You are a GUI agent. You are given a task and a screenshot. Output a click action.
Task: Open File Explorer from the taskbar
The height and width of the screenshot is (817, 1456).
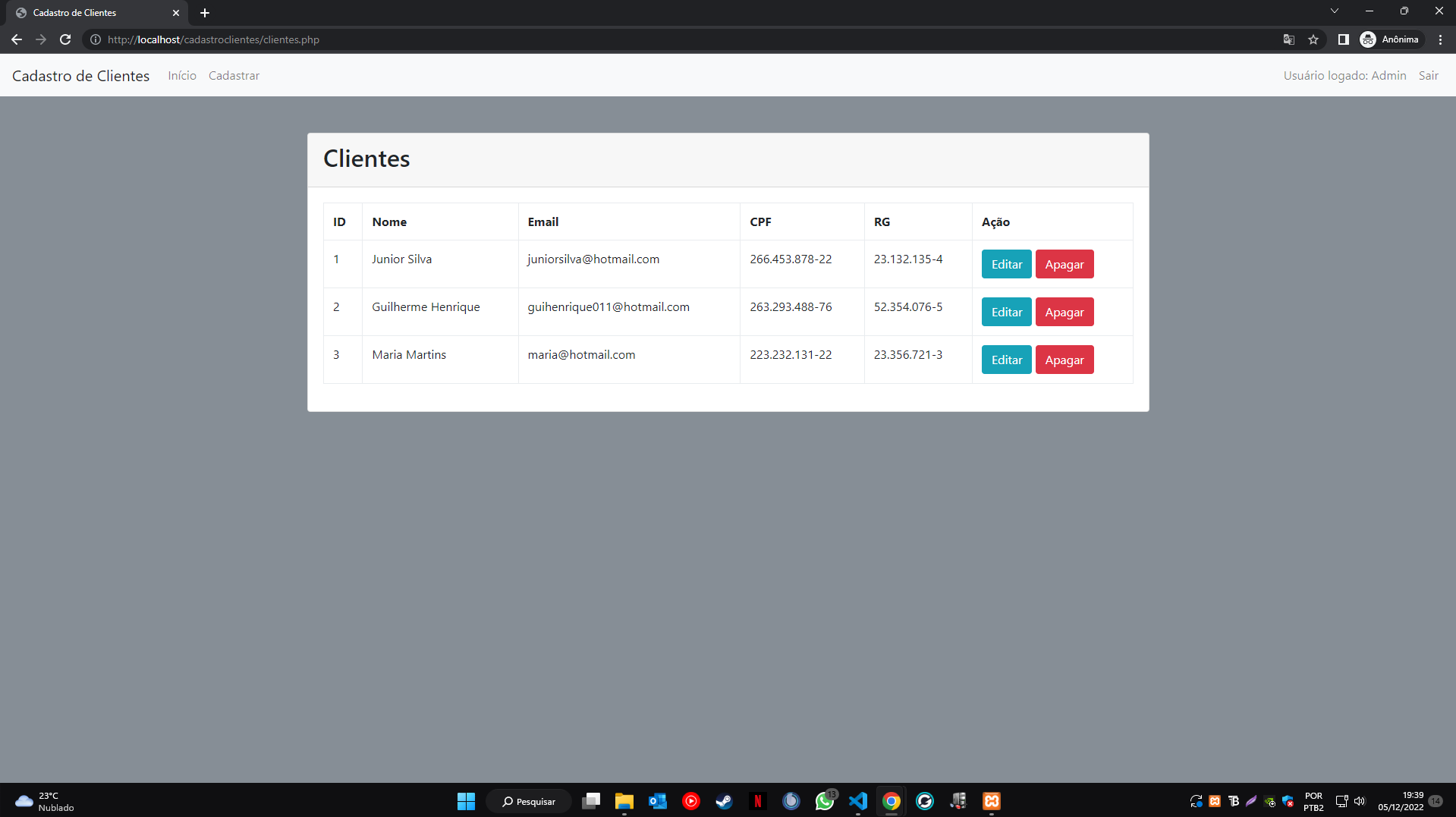click(x=624, y=801)
